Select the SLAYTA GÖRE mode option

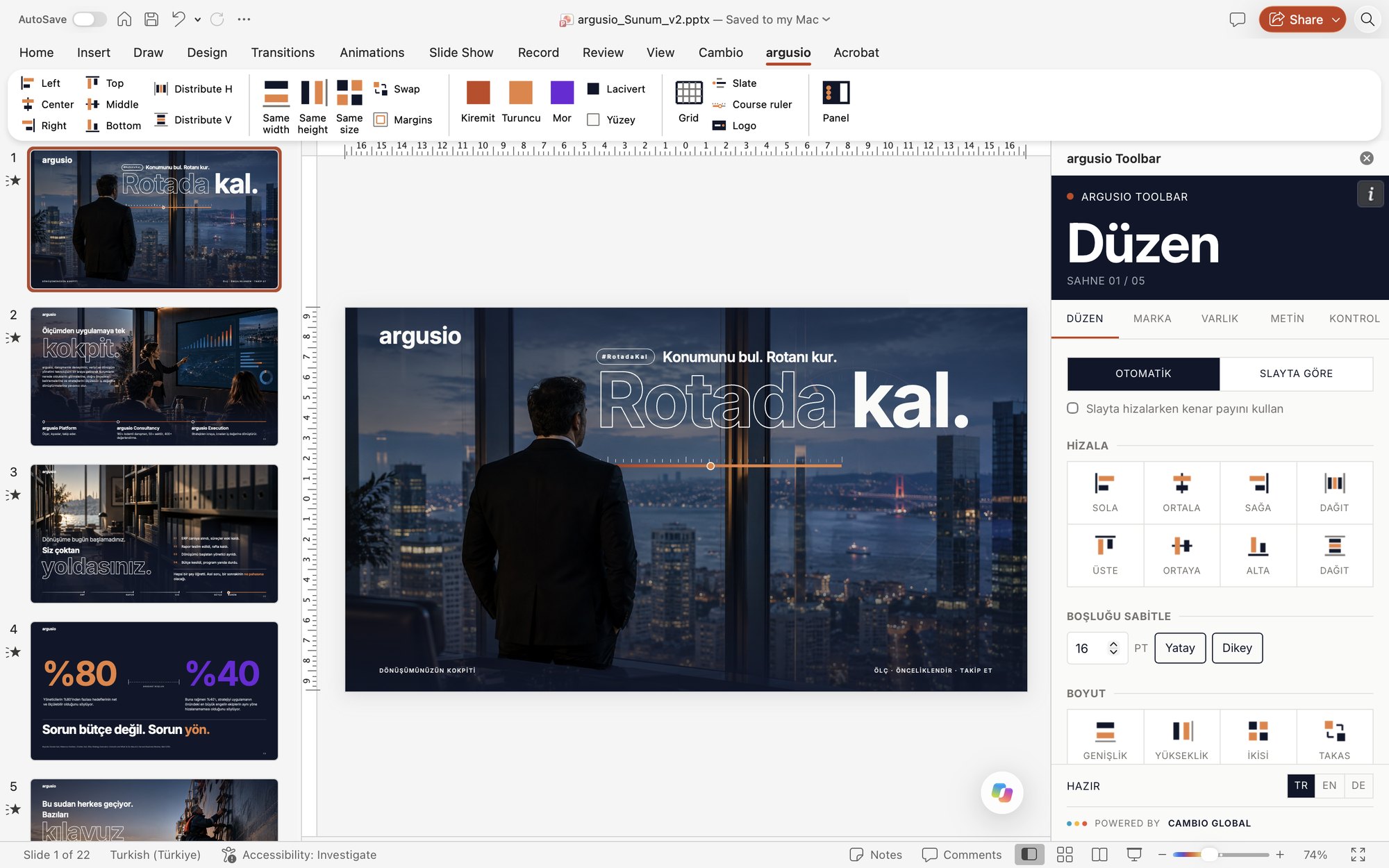1296,374
